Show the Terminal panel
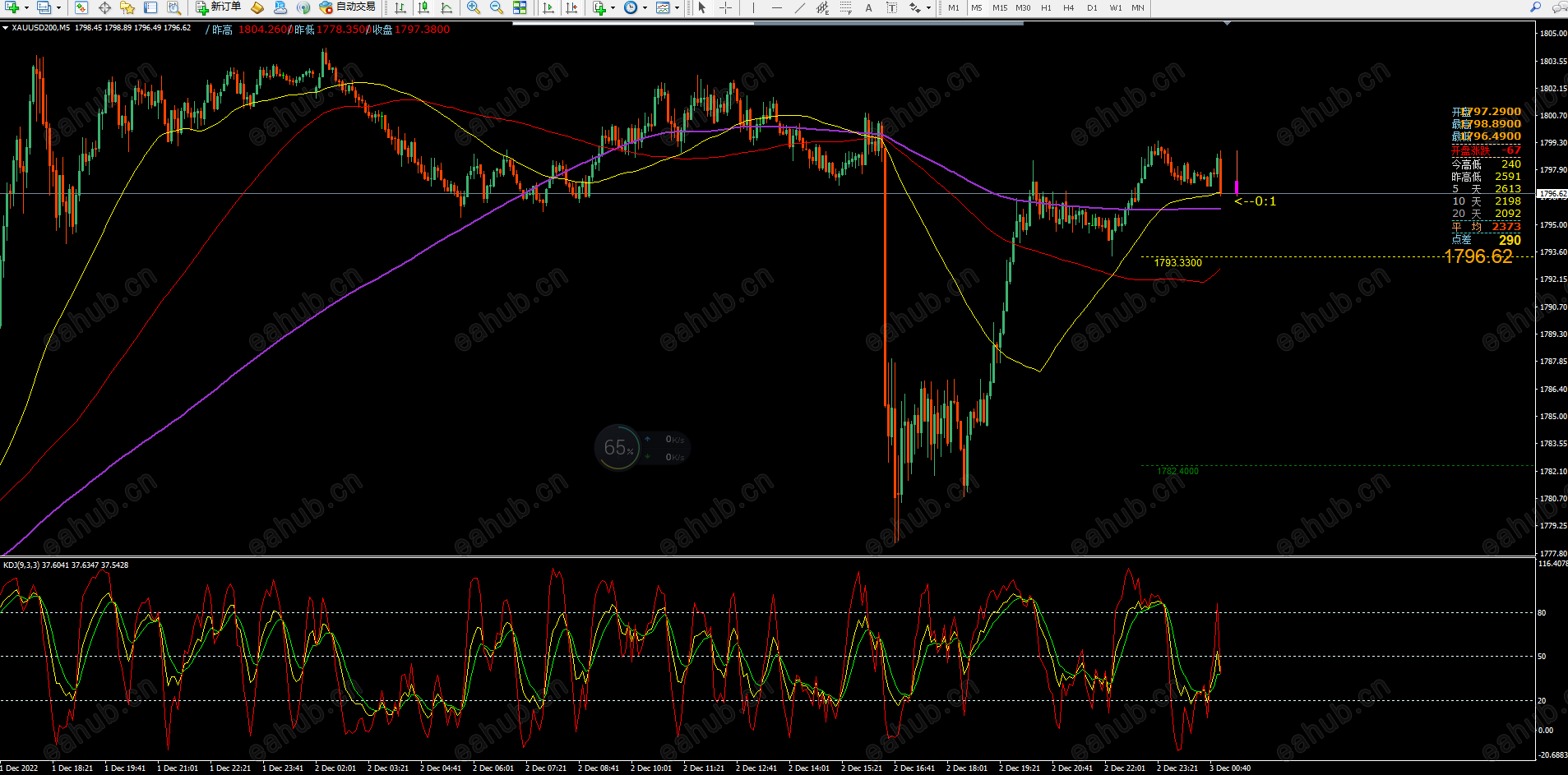 tap(150, 7)
